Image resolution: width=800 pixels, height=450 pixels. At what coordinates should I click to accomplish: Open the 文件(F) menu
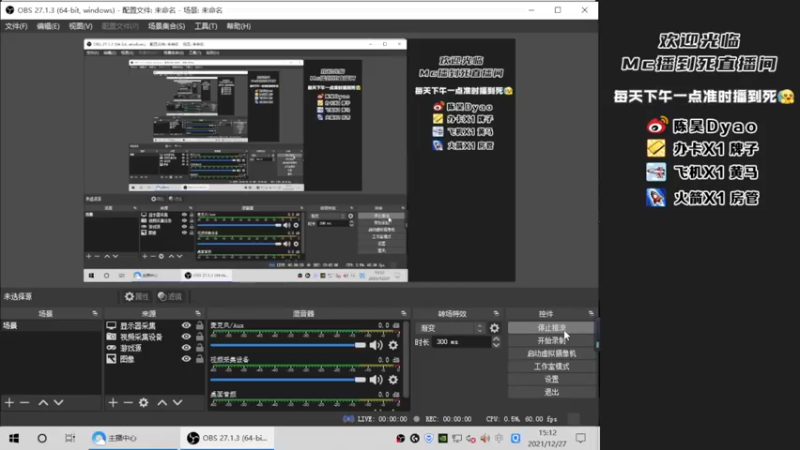click(16, 27)
